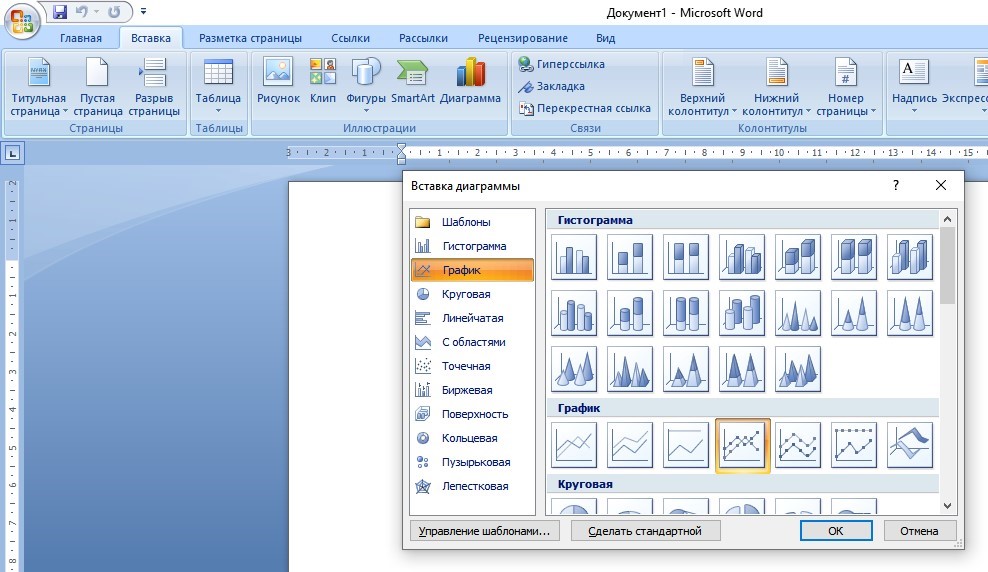Image resolution: width=988 pixels, height=572 pixels.
Task: Insert a SmartArt graphic
Action: tap(413, 81)
